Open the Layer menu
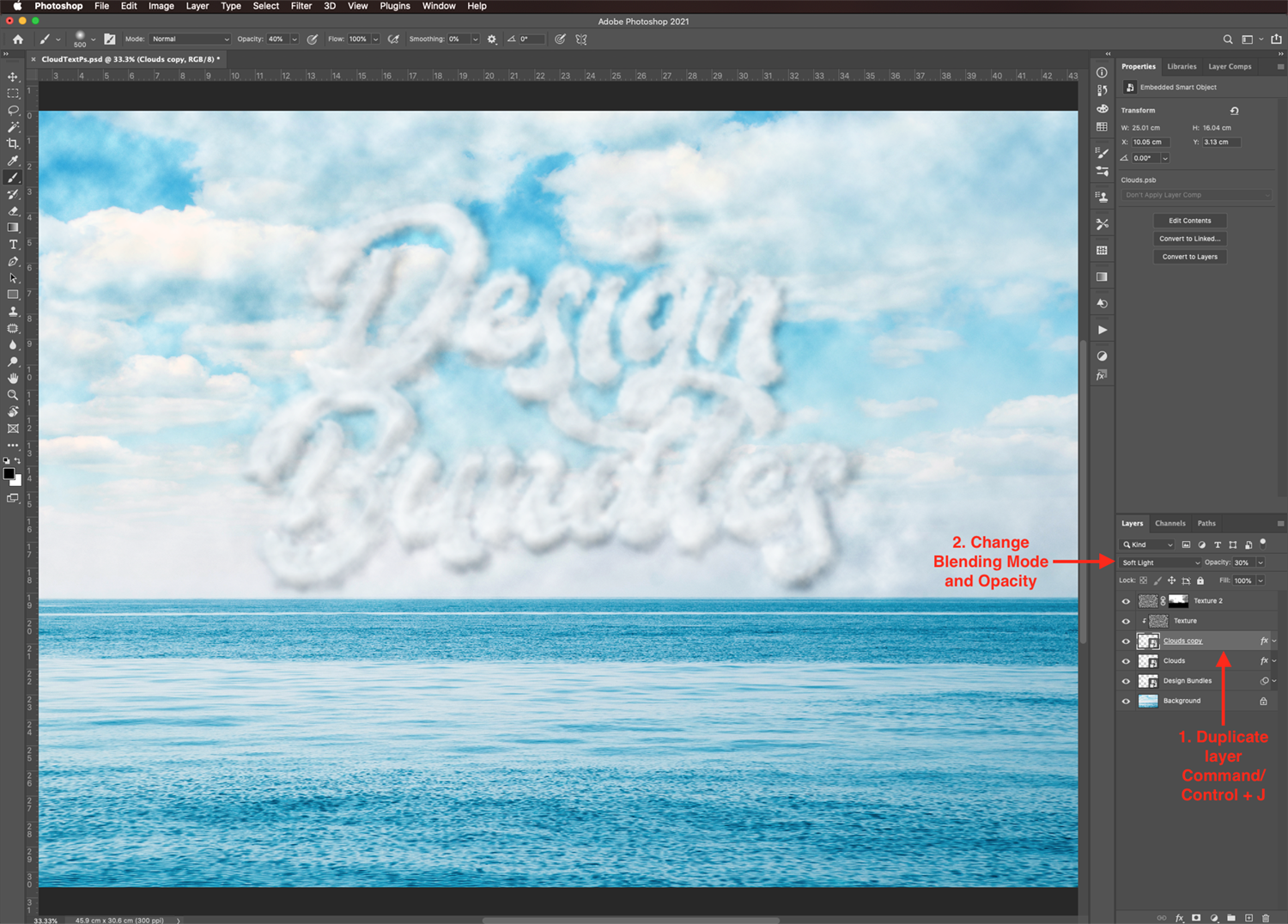This screenshot has width=1288, height=924. click(197, 6)
